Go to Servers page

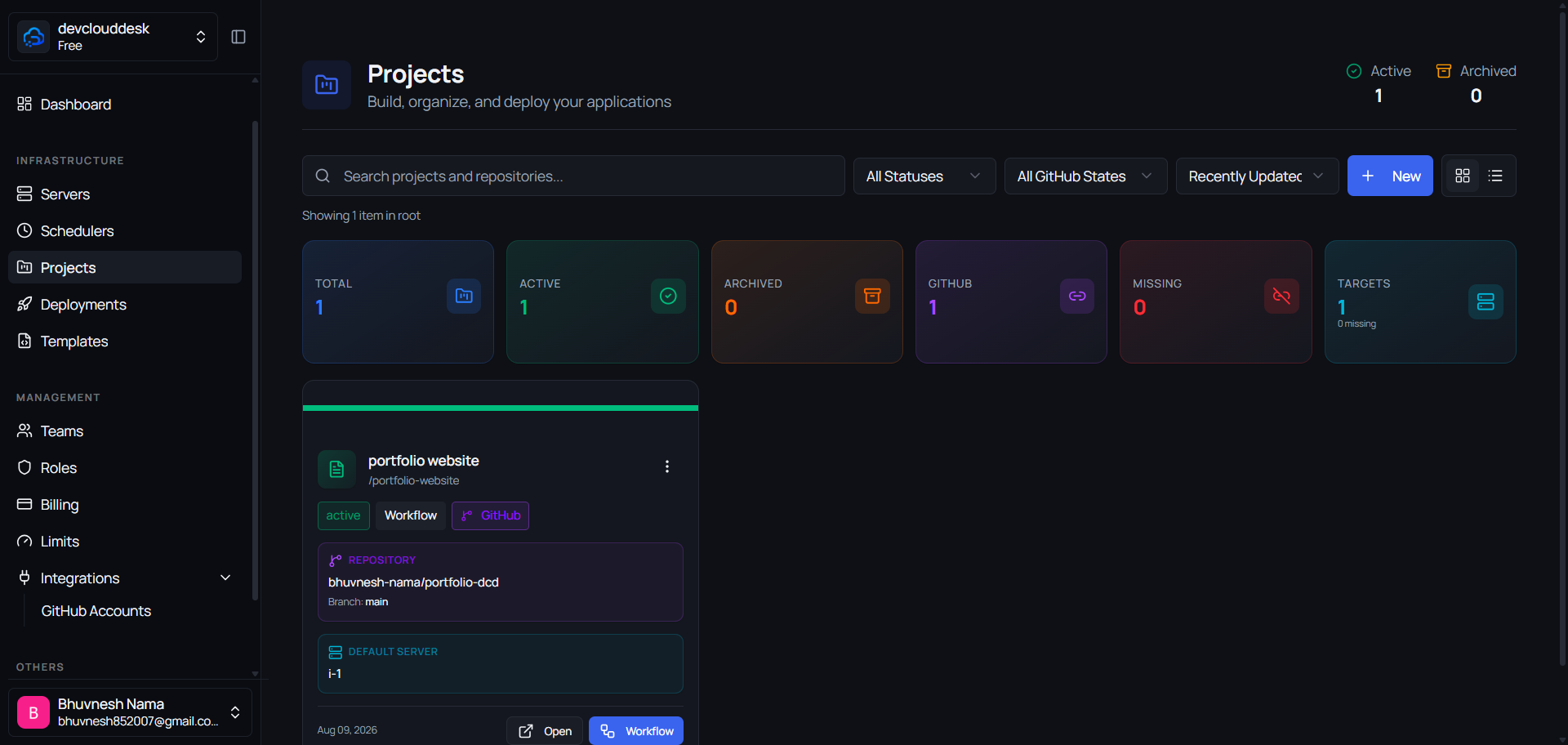[125, 194]
